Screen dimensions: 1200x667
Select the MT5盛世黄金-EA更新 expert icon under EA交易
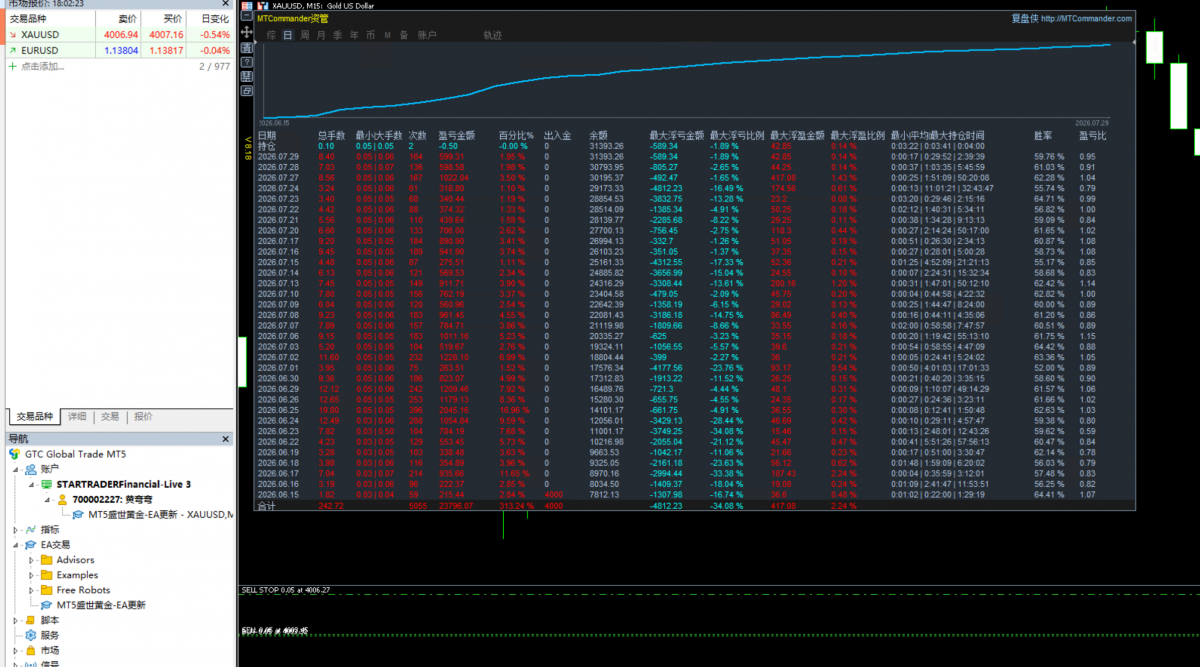47,605
